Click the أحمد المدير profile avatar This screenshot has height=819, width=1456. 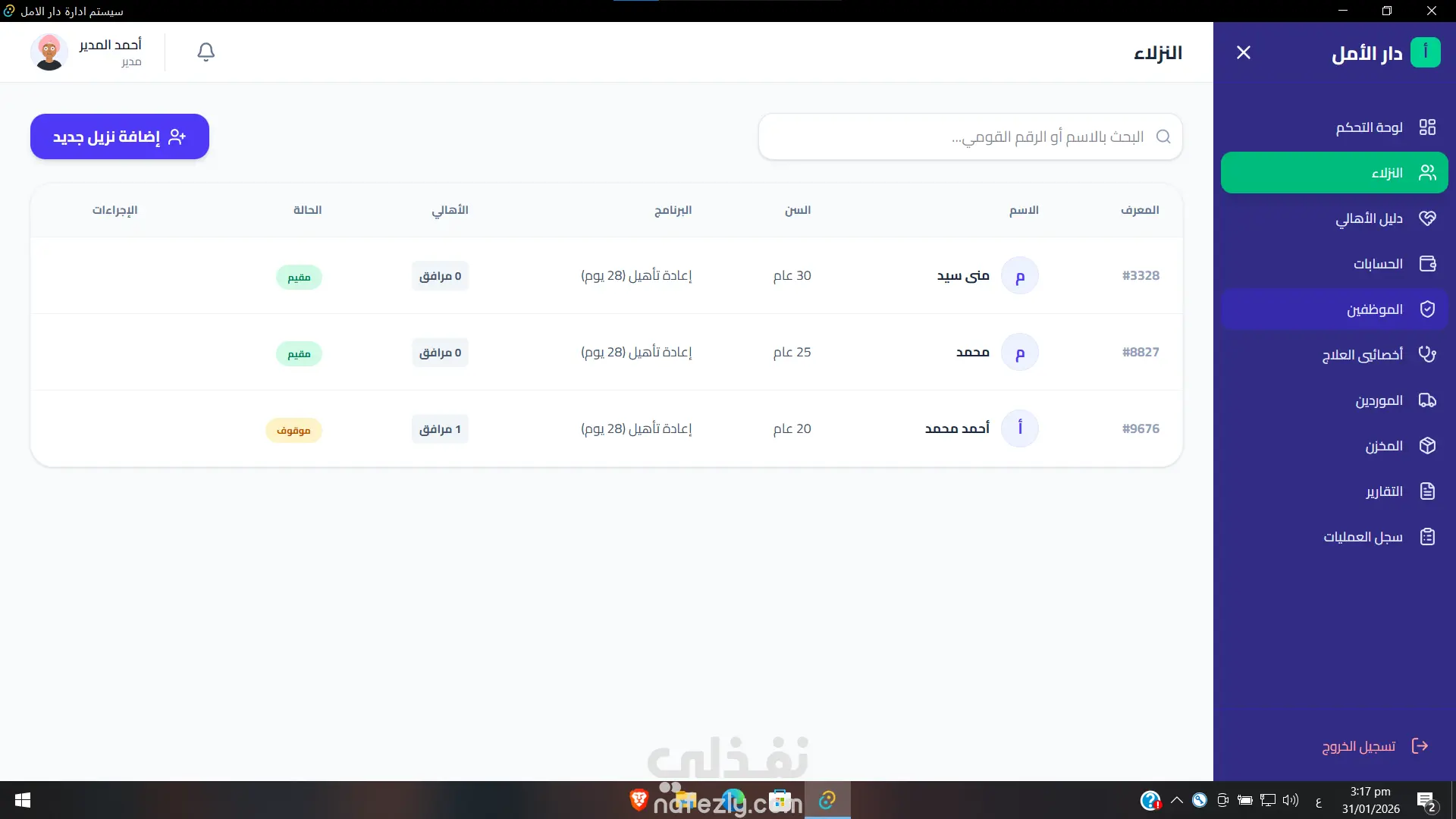[49, 52]
